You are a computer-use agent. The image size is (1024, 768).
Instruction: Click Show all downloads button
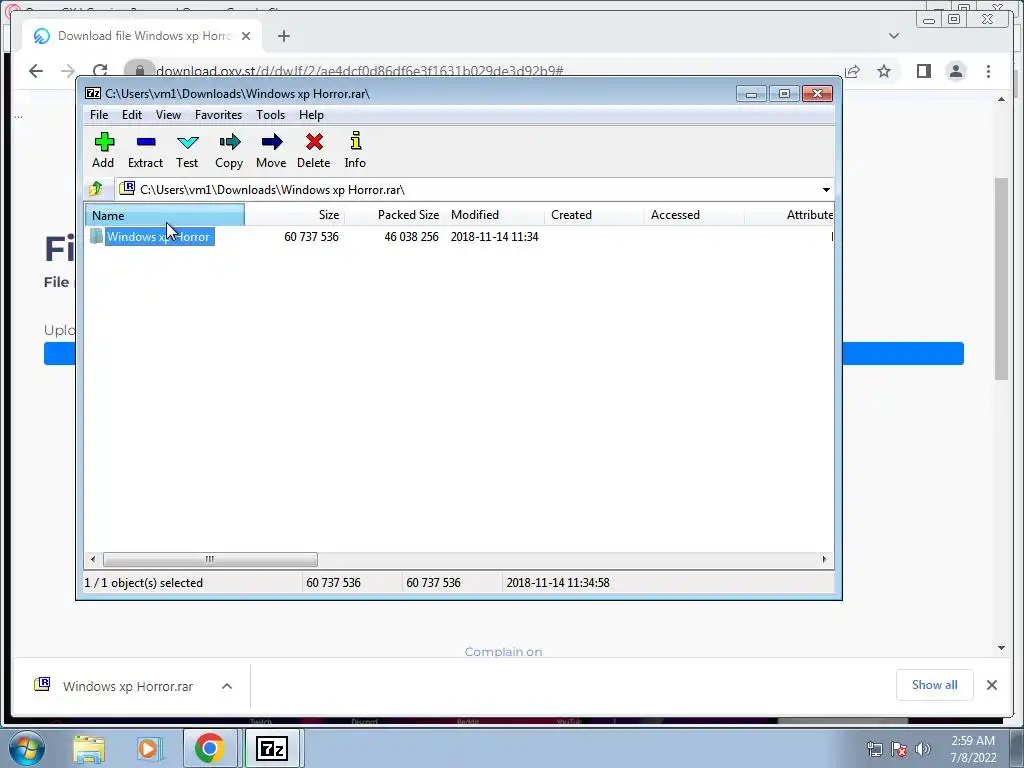[x=935, y=684]
